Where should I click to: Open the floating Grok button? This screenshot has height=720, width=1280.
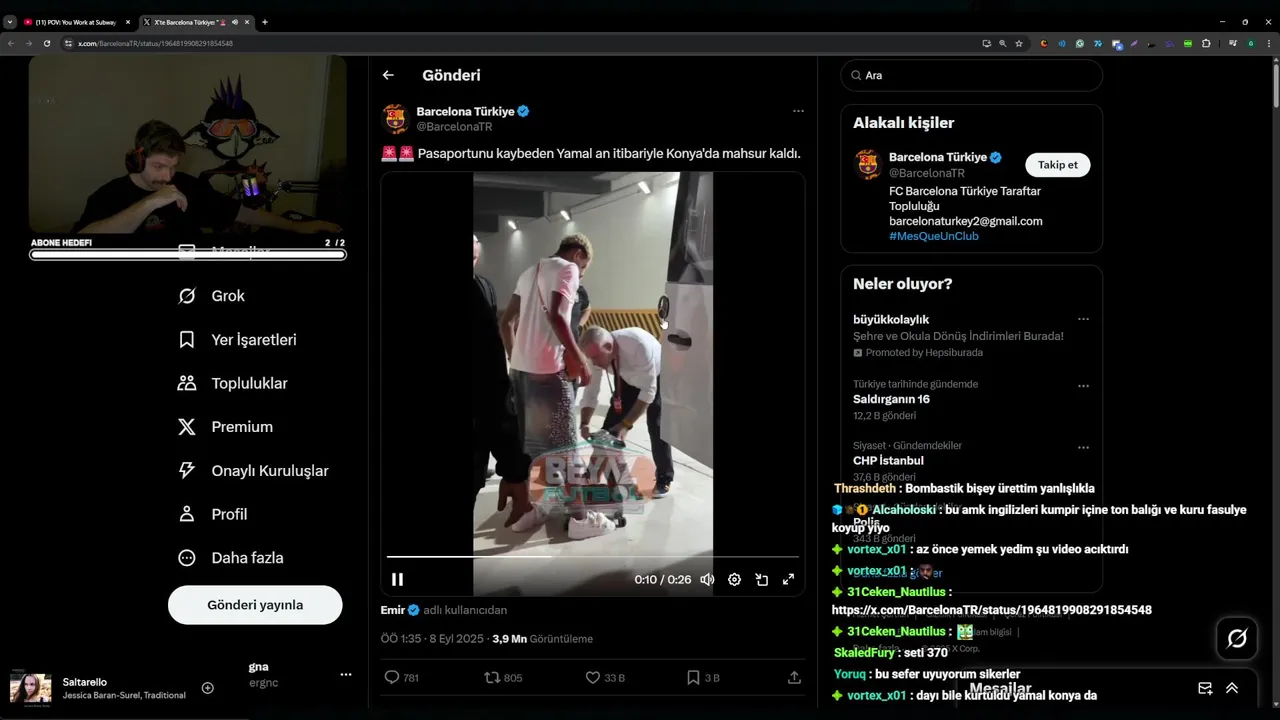click(1237, 638)
